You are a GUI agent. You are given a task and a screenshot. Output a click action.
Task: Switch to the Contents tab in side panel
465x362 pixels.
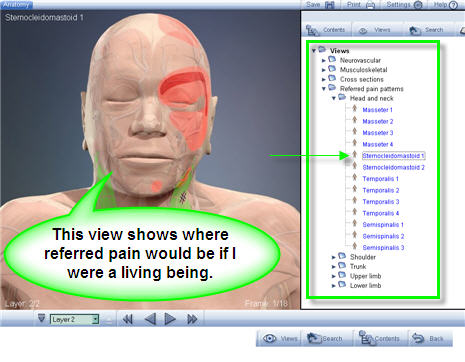(326, 30)
